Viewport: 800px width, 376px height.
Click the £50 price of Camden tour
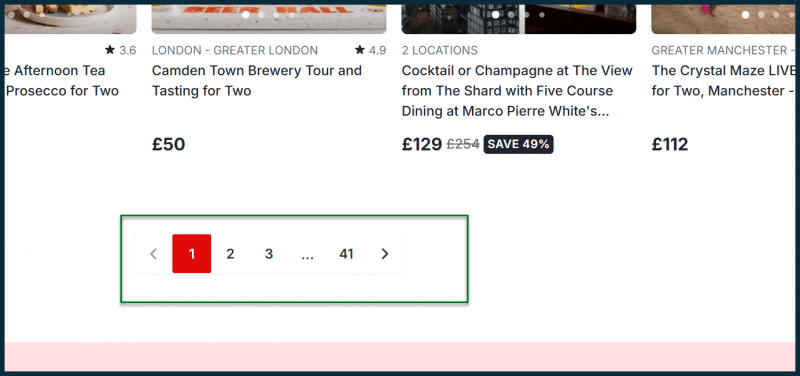[168, 144]
